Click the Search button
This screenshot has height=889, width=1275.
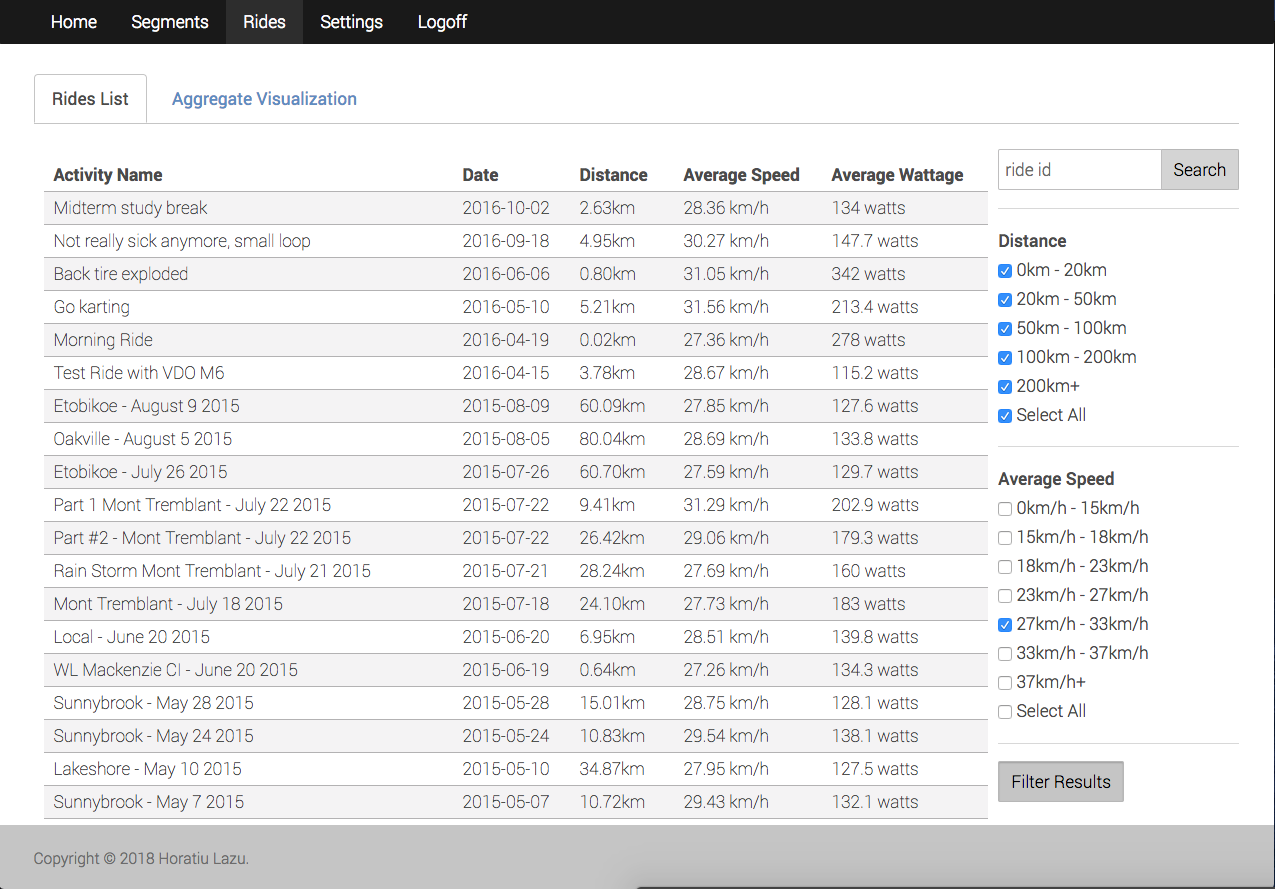(1199, 170)
